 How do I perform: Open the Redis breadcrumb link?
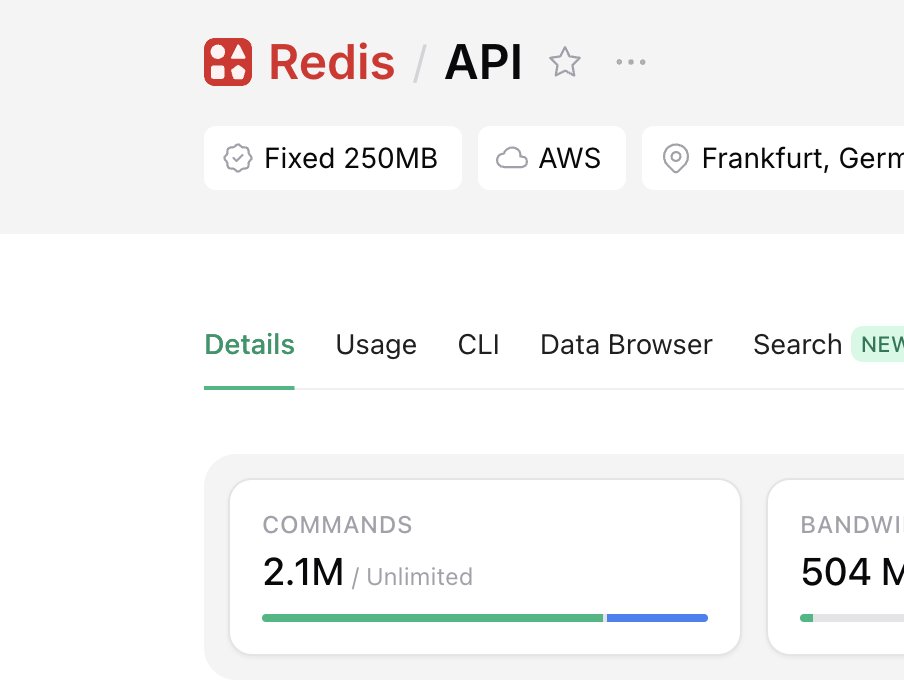pos(332,62)
